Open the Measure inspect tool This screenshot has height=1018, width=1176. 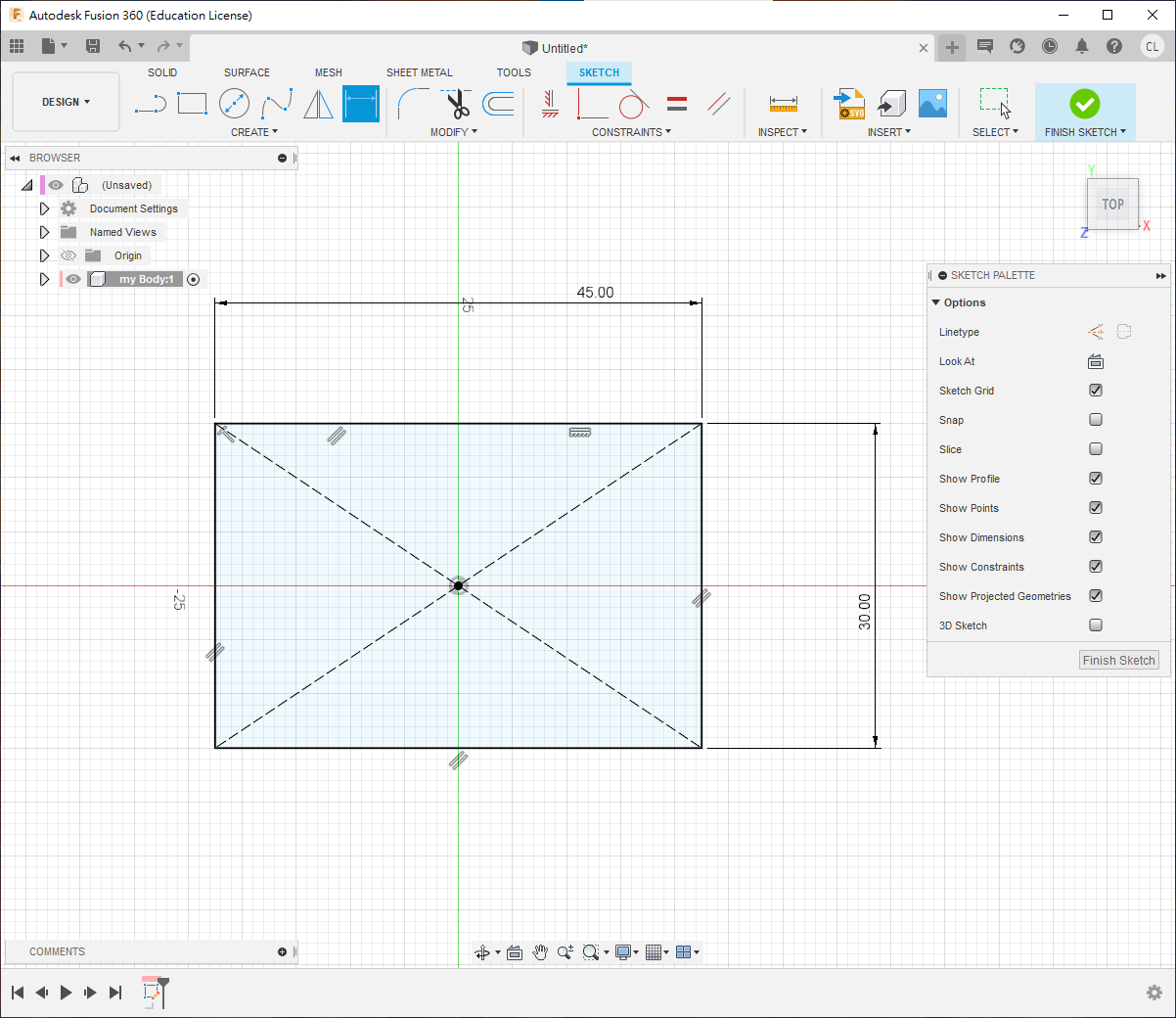[783, 104]
